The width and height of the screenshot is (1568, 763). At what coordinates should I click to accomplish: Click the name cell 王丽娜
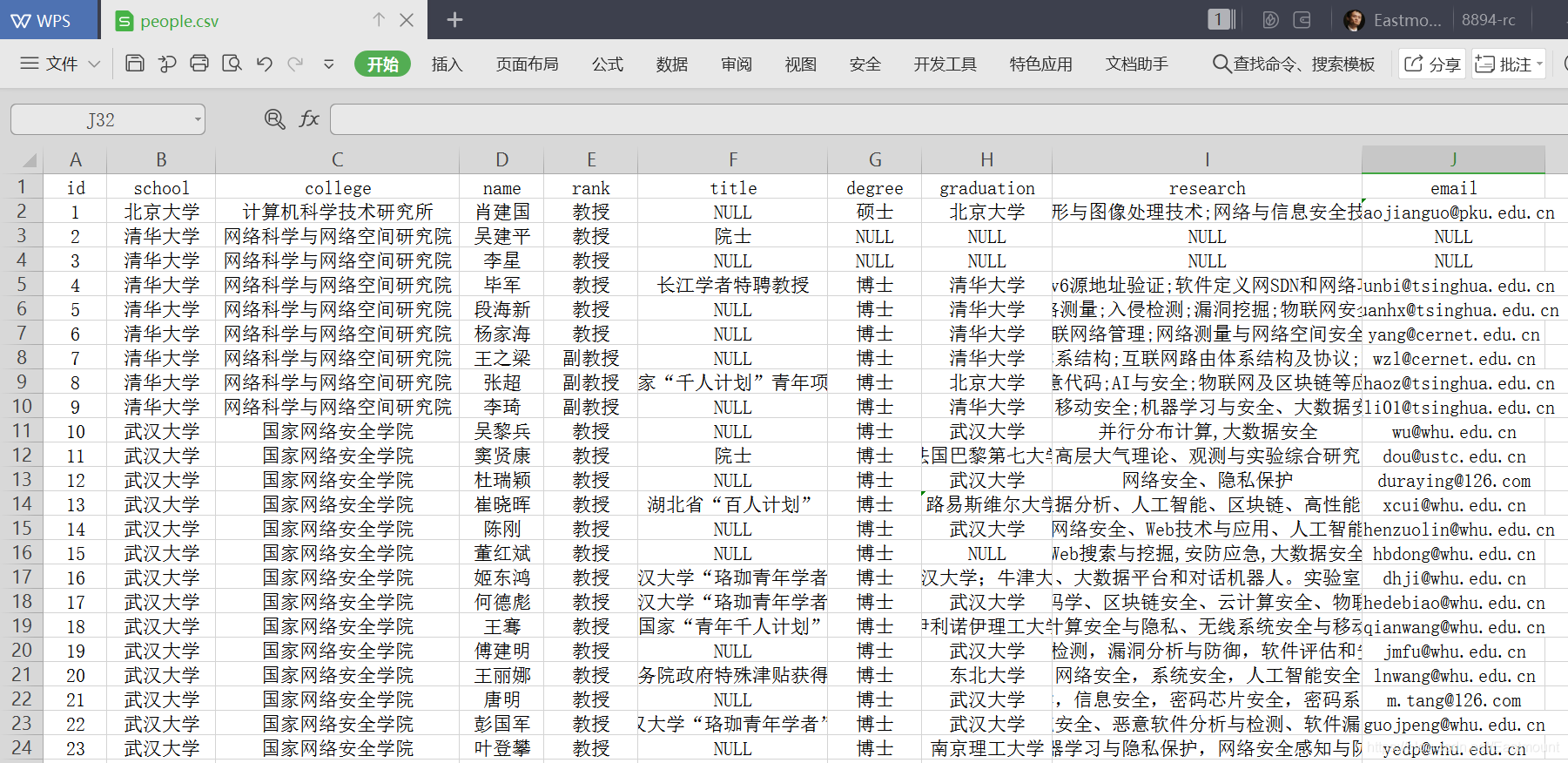pyautogui.click(x=501, y=676)
